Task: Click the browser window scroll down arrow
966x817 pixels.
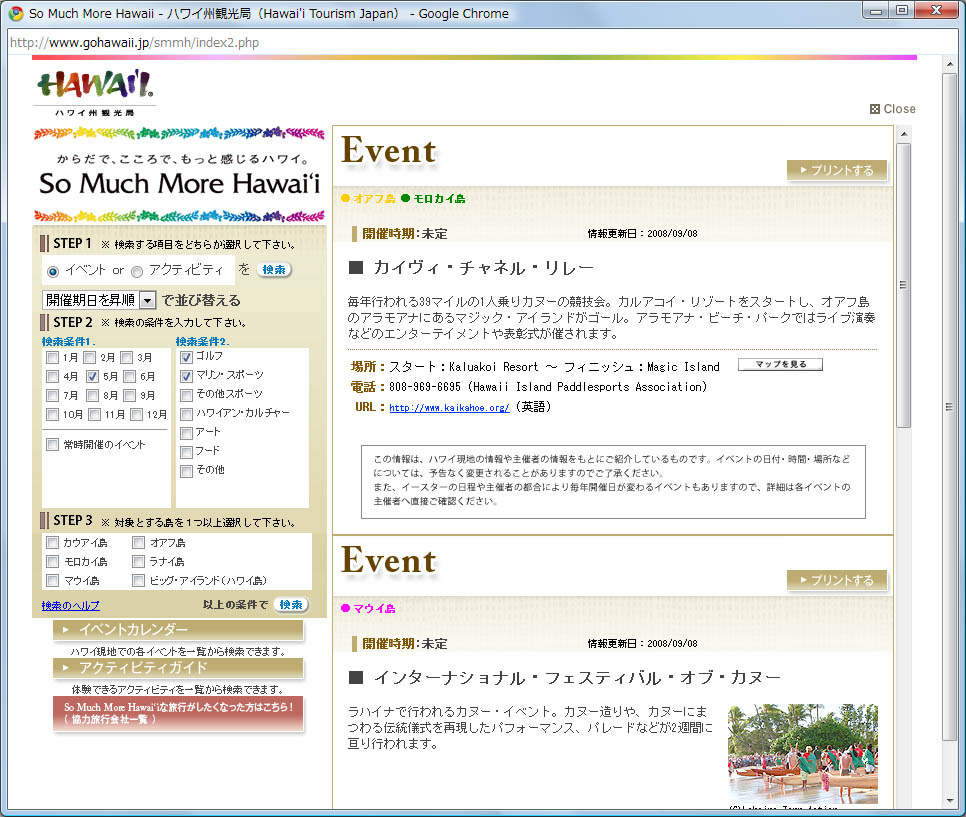Action: coord(949,801)
